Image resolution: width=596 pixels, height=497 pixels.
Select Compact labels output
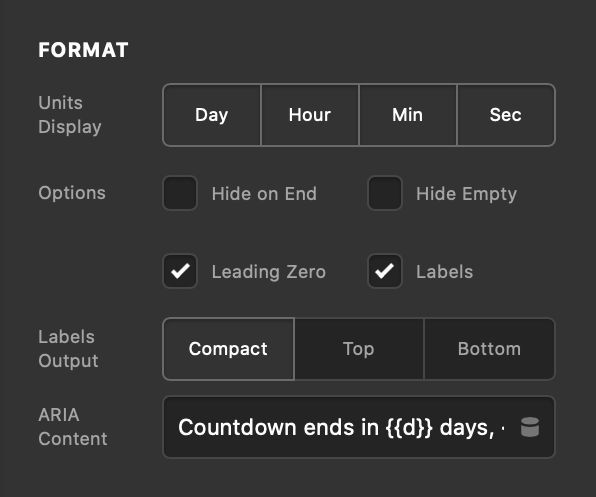tap(228, 349)
